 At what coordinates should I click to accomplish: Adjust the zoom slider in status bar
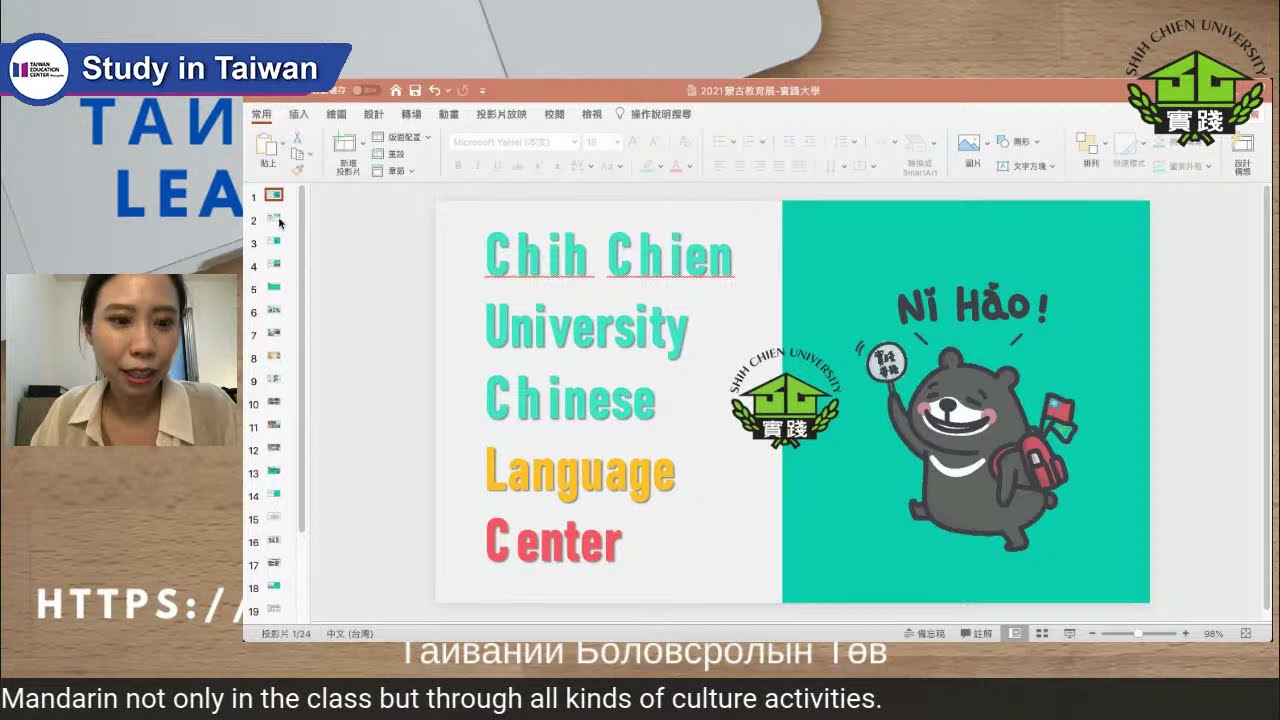point(1139,634)
